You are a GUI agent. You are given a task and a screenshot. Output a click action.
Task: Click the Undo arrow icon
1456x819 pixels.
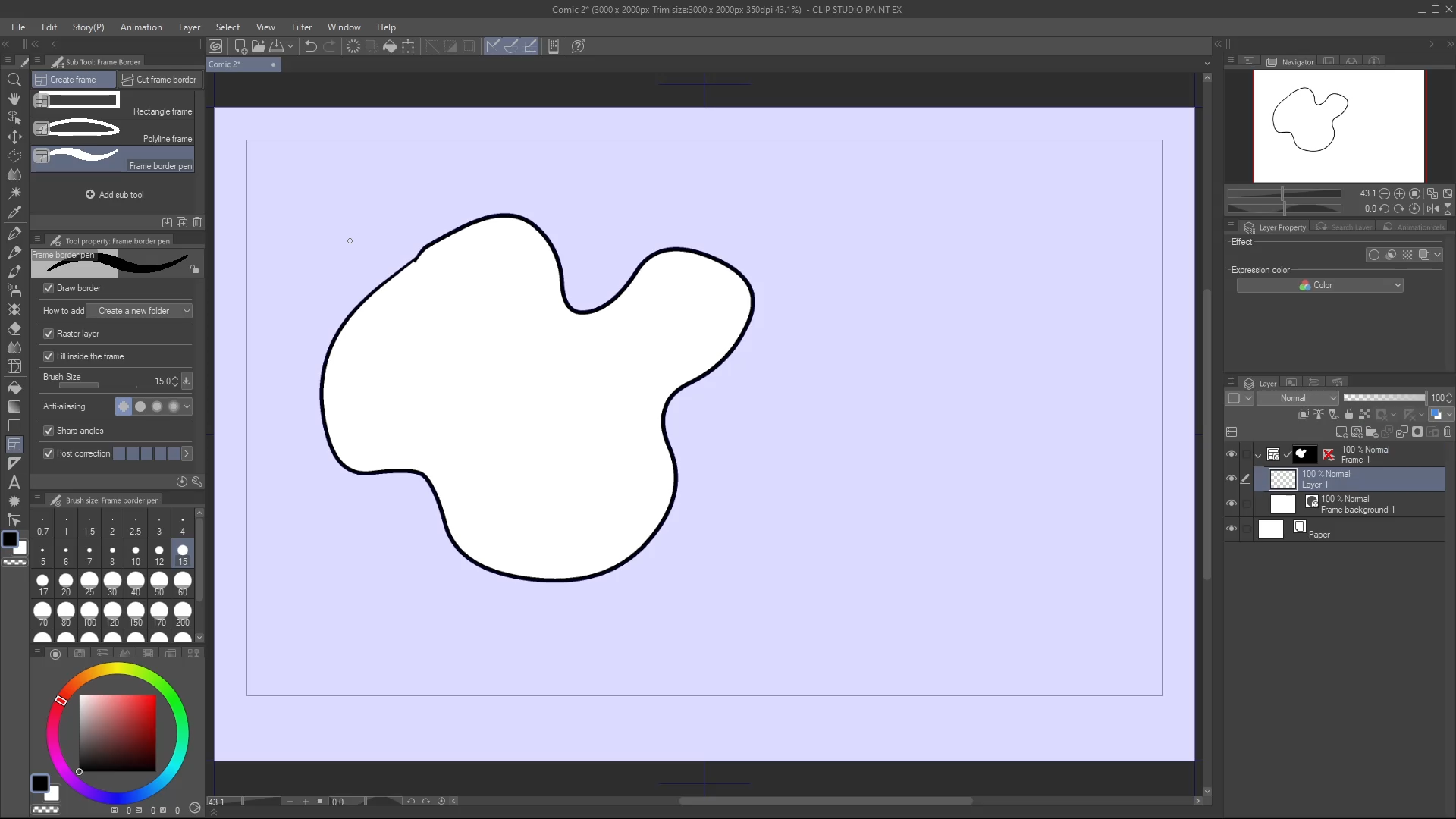310,46
